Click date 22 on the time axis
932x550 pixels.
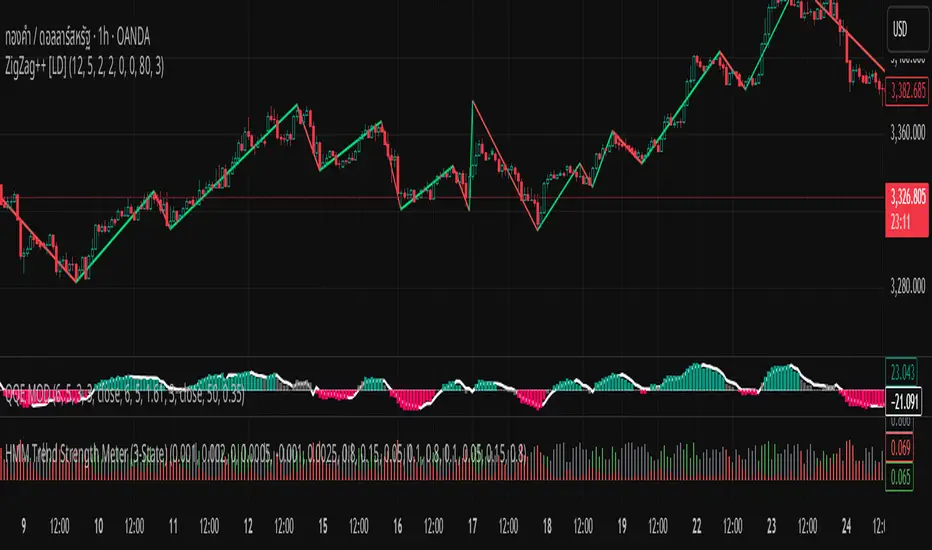[x=697, y=526]
